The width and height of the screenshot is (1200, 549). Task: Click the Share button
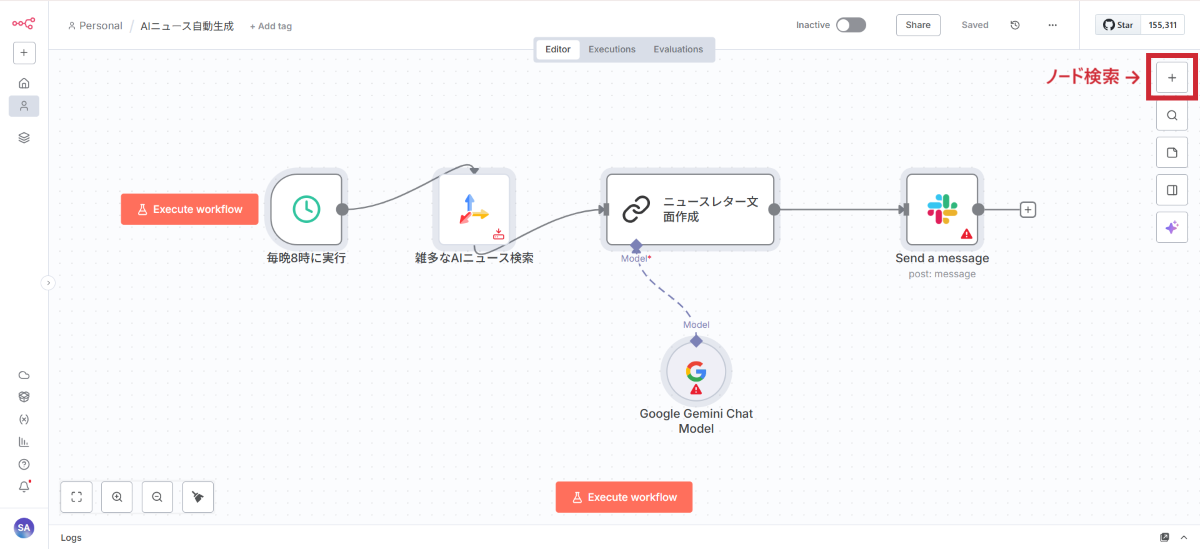tap(917, 25)
